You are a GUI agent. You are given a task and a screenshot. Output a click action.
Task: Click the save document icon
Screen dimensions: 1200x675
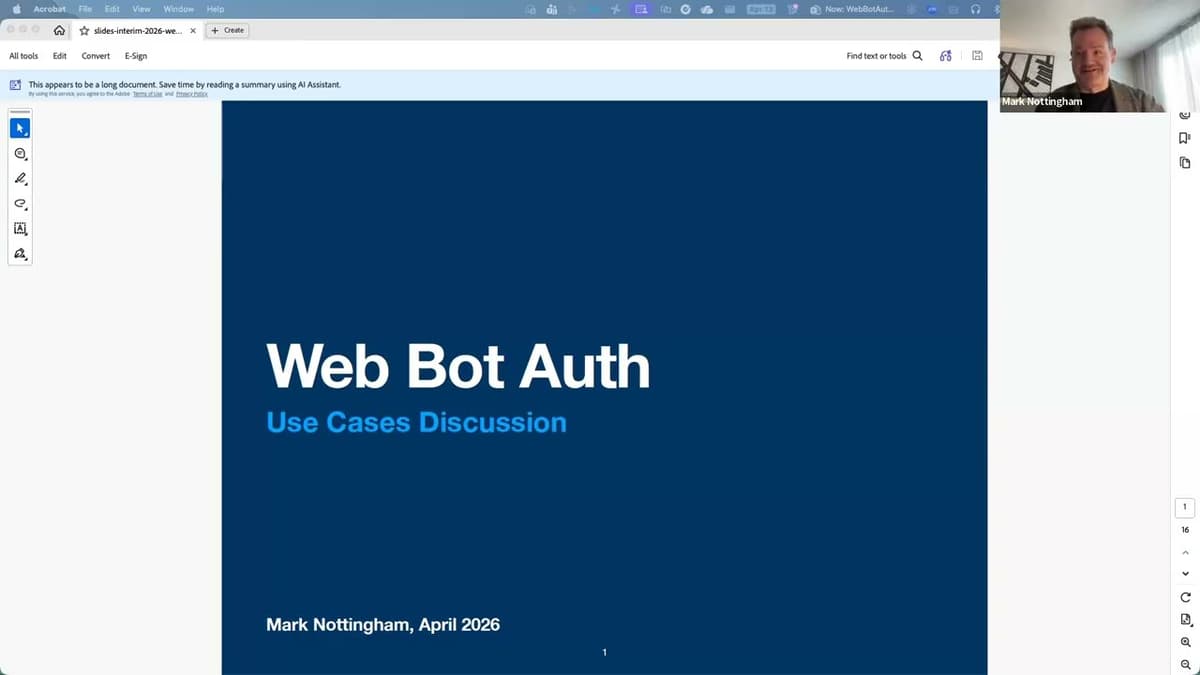click(x=977, y=56)
